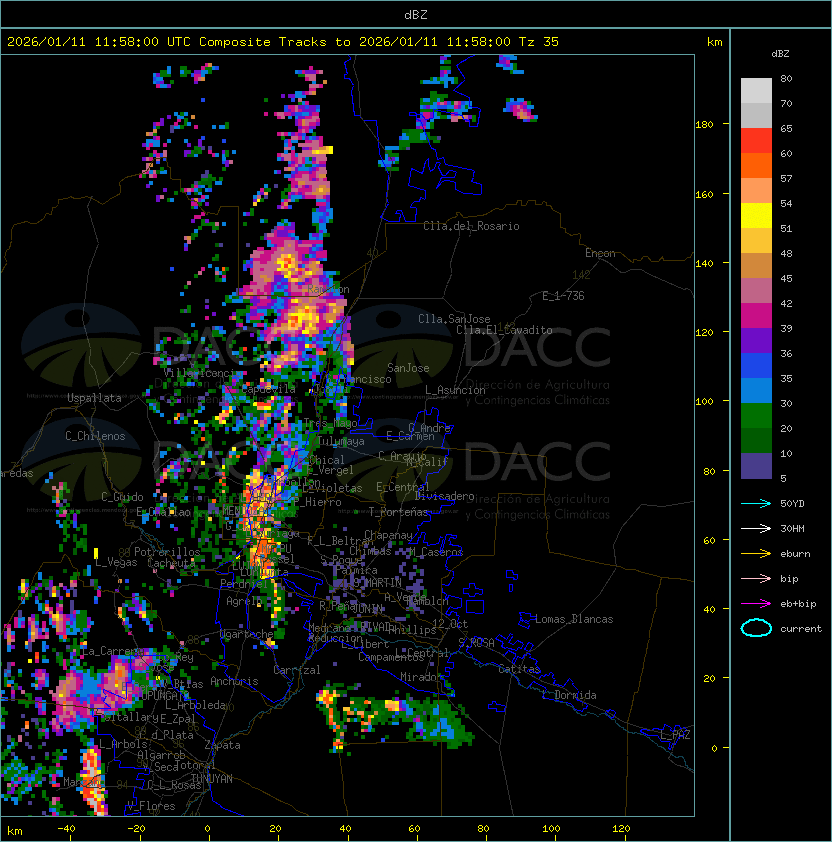This screenshot has width=832, height=842.
Task: Click the C_Chilenos place label
Action: click(95, 436)
